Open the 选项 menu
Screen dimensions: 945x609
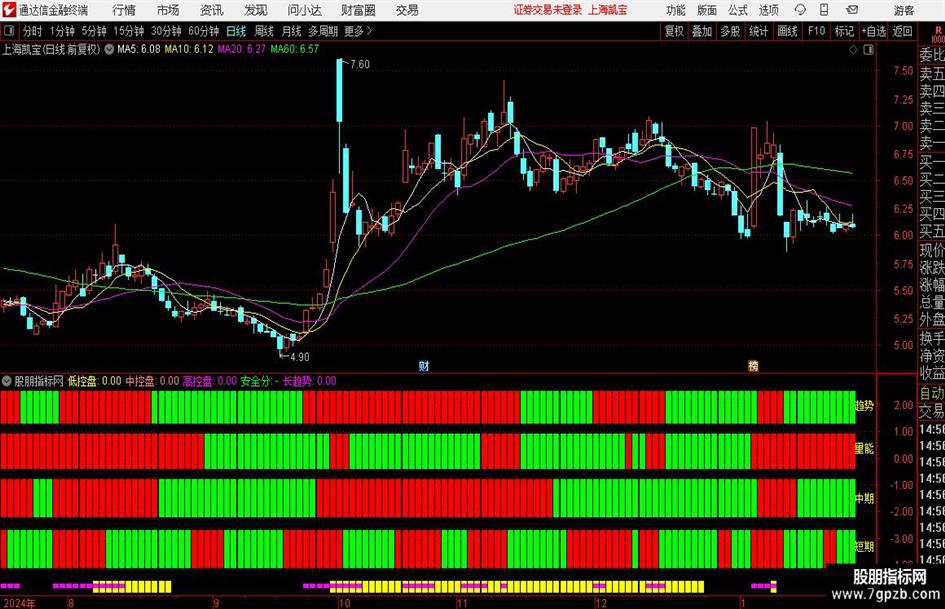(x=768, y=10)
